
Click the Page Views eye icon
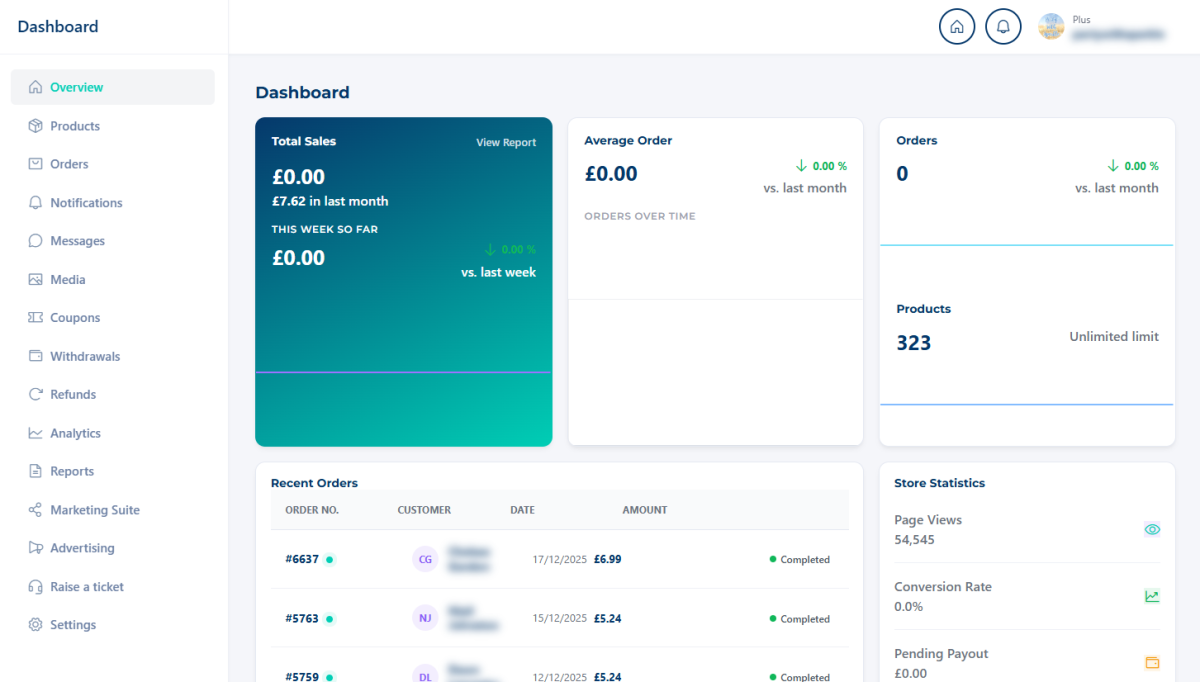tap(1152, 530)
